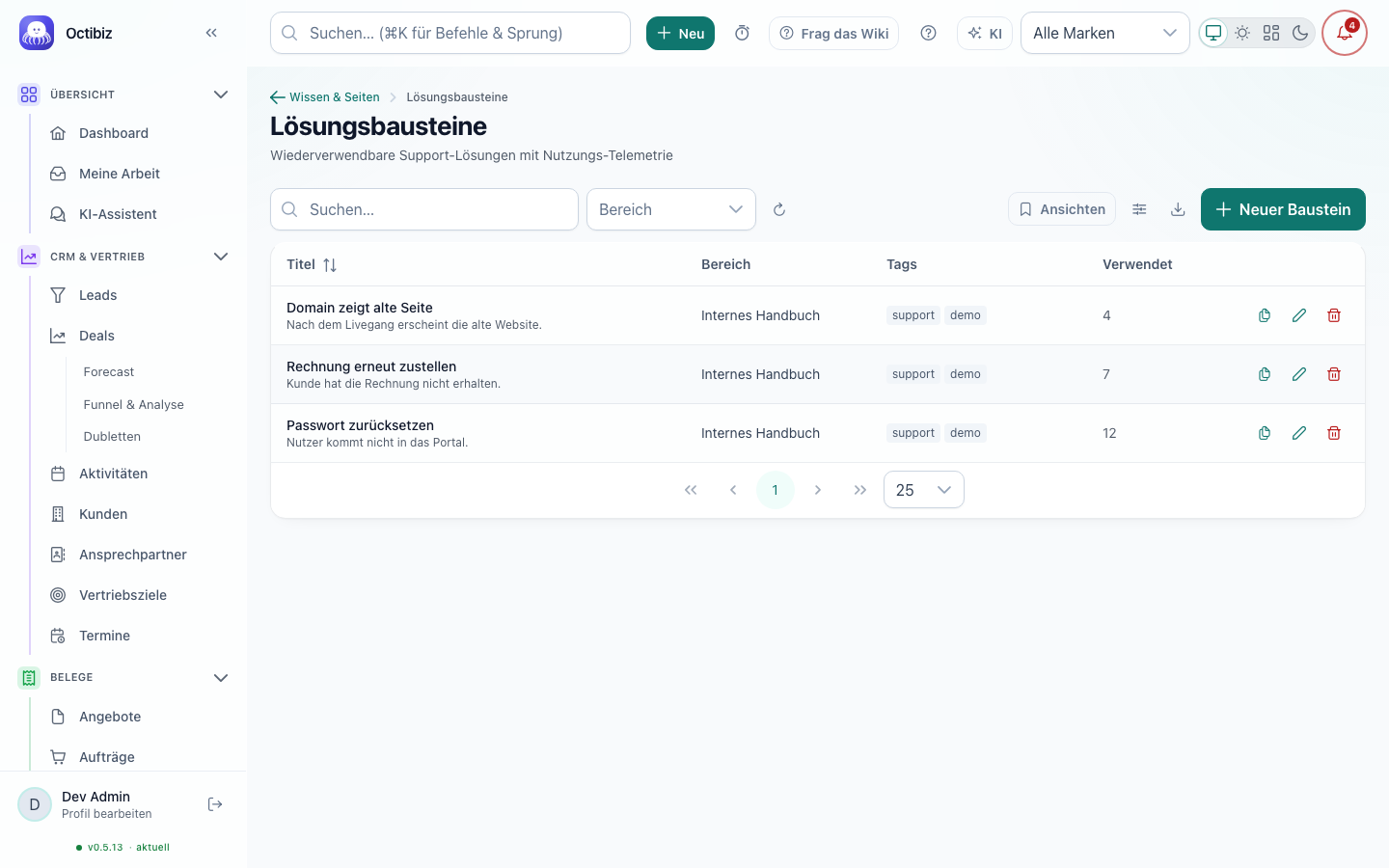Click the Octibiz logo icon
Image resolution: width=1389 pixels, height=868 pixels.
coord(37,33)
